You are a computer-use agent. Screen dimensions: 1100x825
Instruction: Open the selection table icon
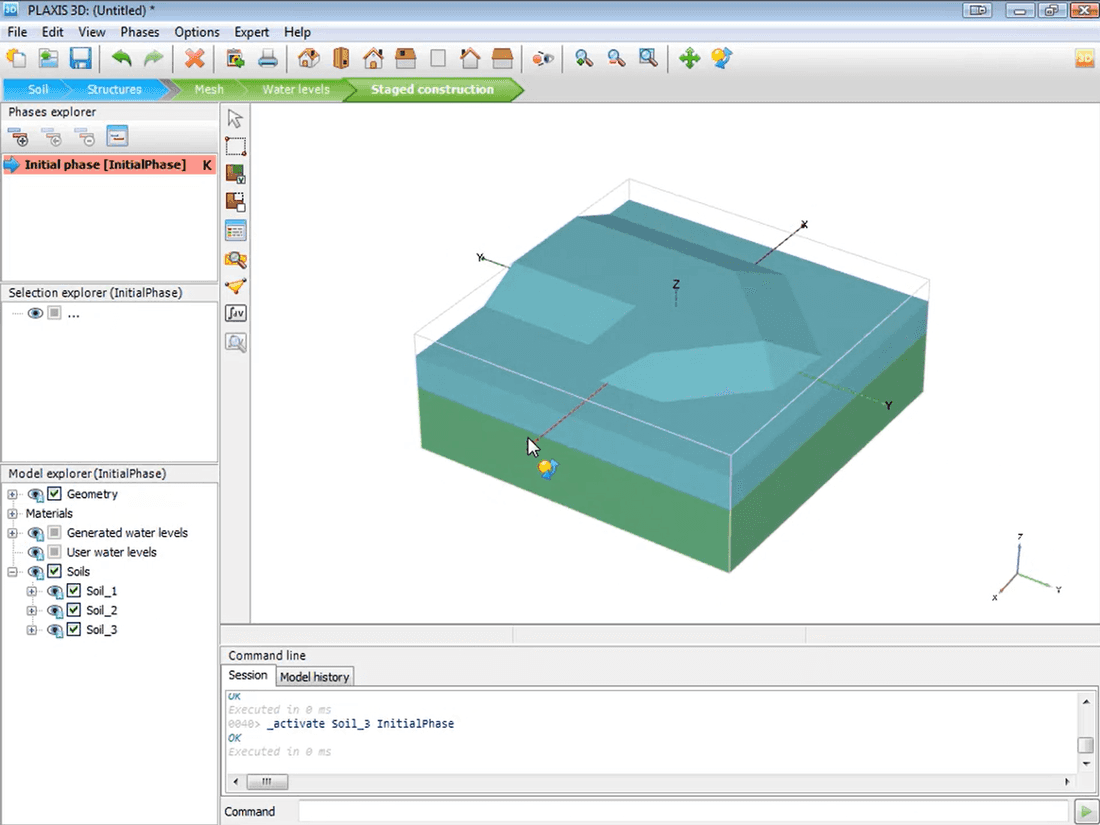tap(236, 230)
